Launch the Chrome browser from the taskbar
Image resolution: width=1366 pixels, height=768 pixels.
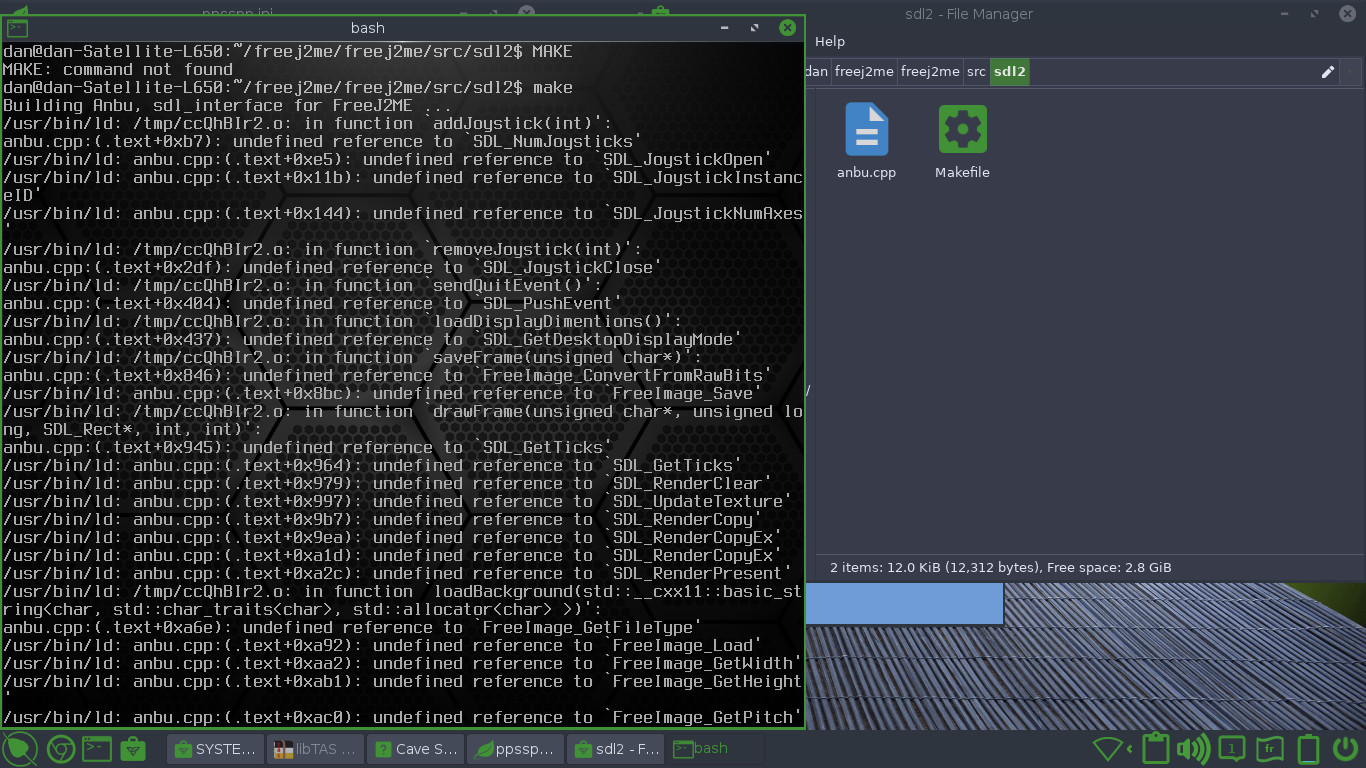(59, 748)
